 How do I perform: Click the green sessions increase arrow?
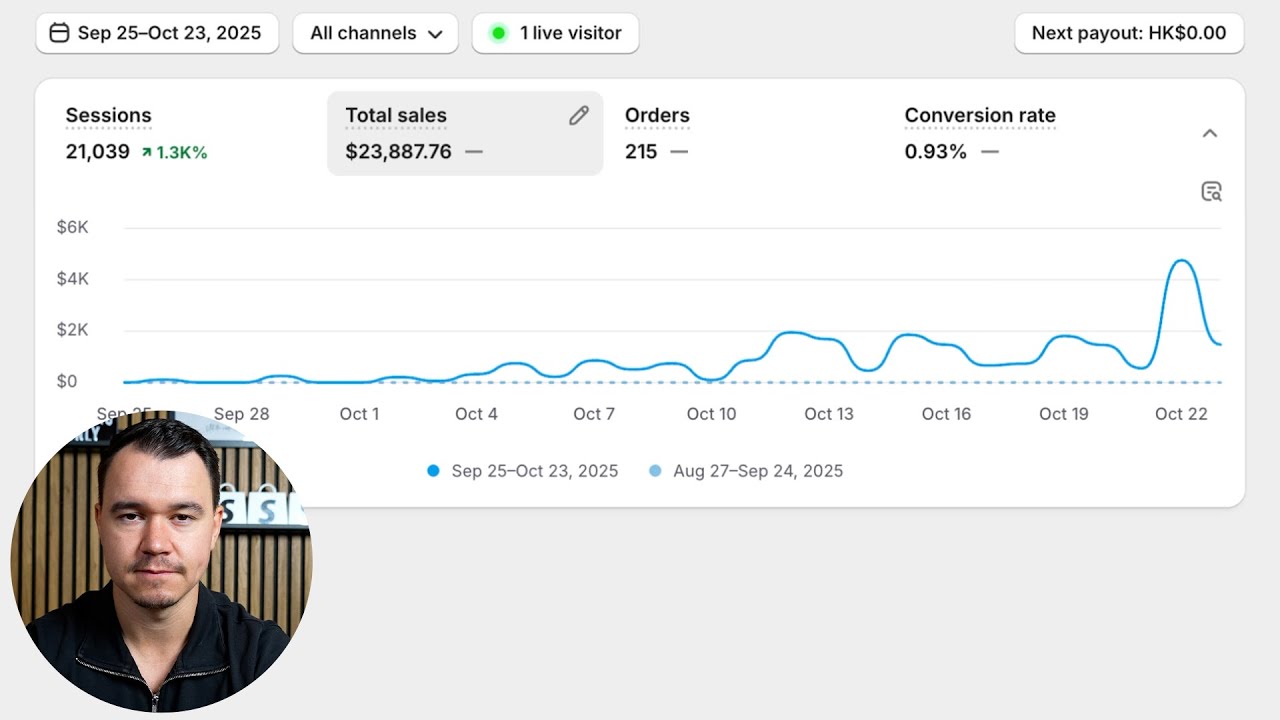point(146,152)
